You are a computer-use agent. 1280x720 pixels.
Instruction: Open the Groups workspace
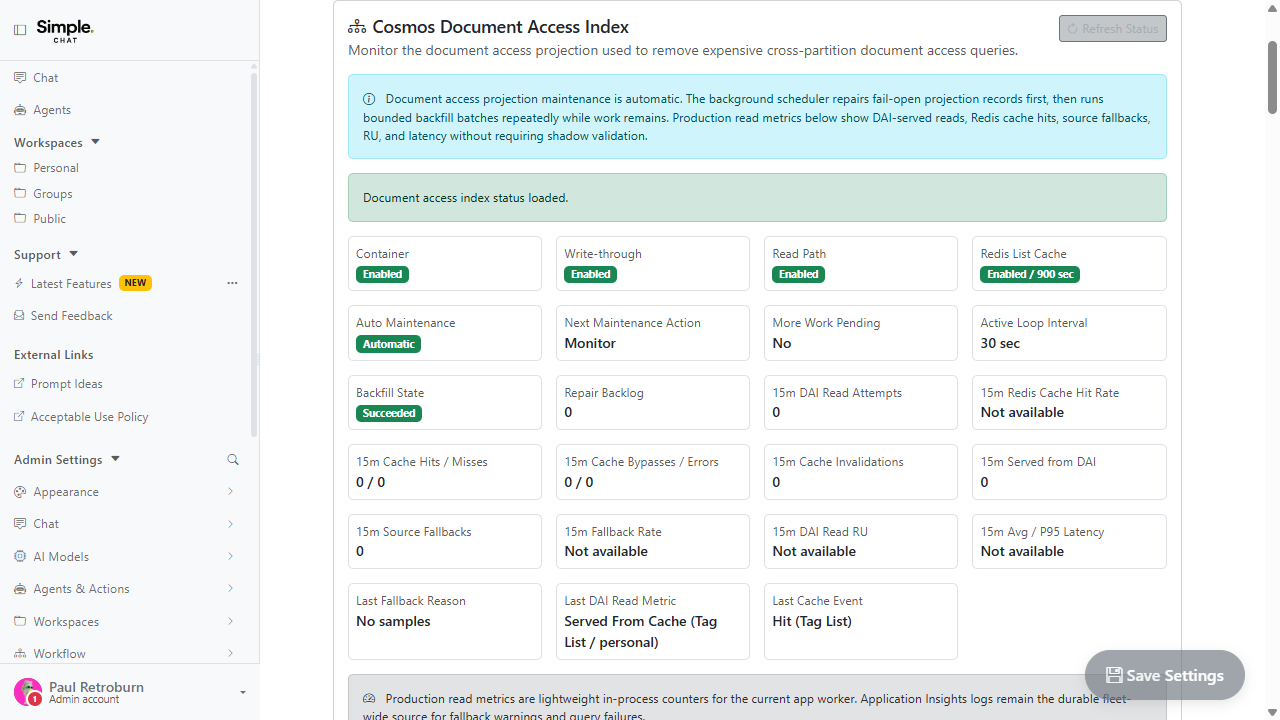pos(53,194)
